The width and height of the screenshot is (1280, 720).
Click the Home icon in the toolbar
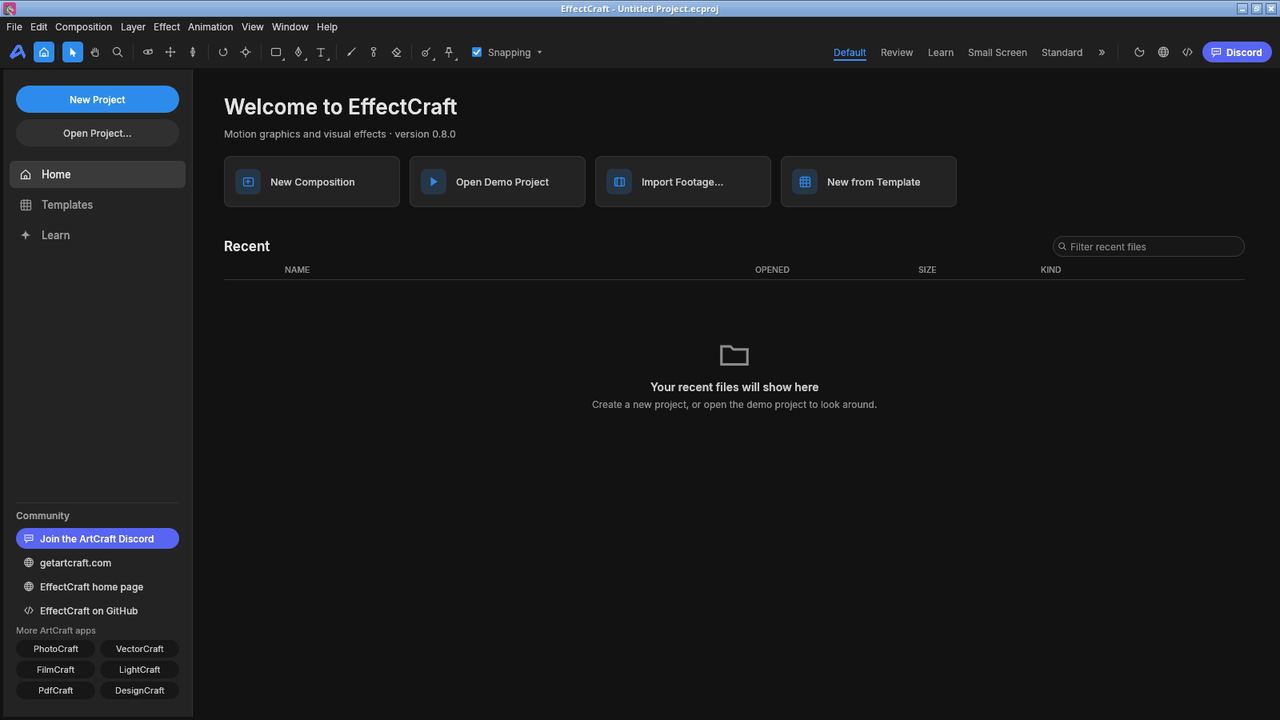pyautogui.click(x=44, y=52)
